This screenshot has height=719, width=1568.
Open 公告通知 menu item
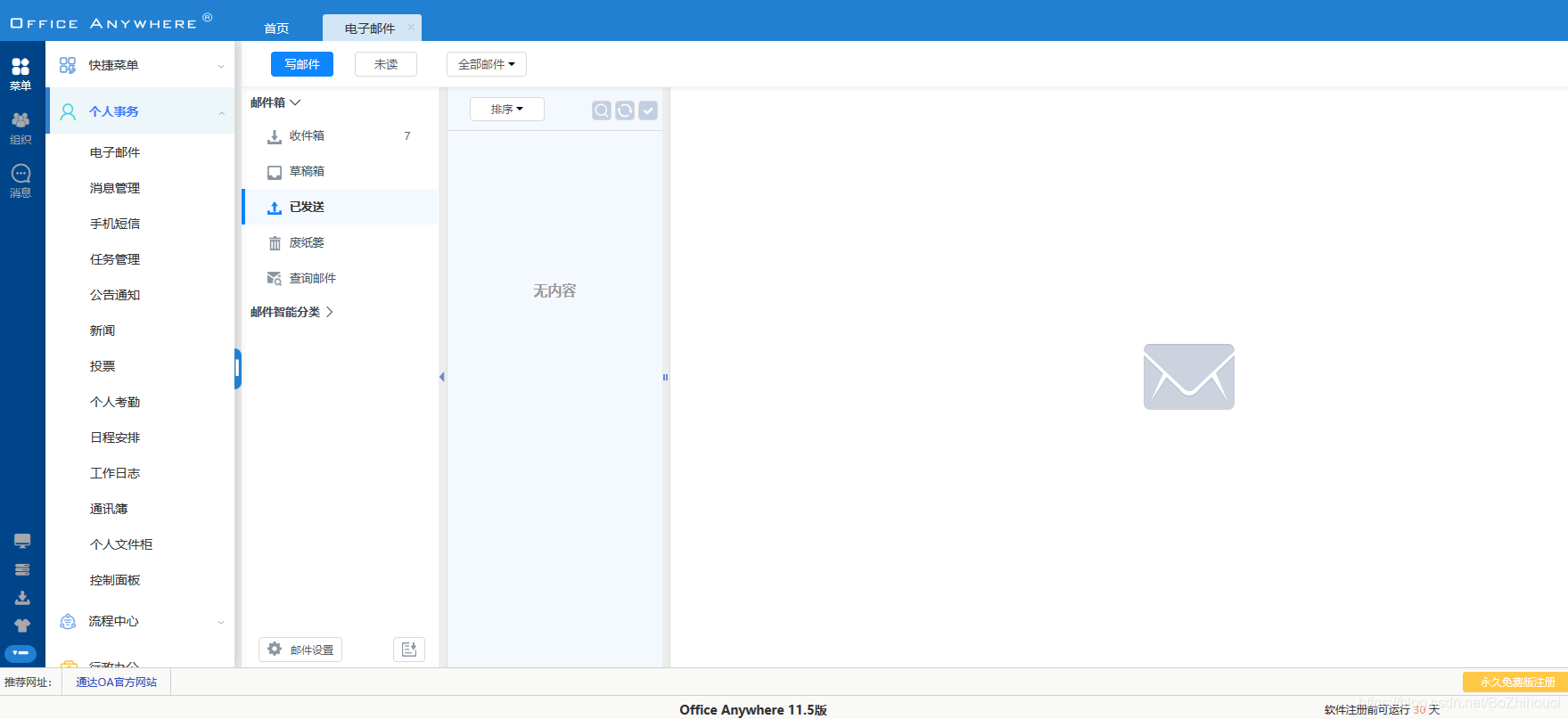click(115, 295)
